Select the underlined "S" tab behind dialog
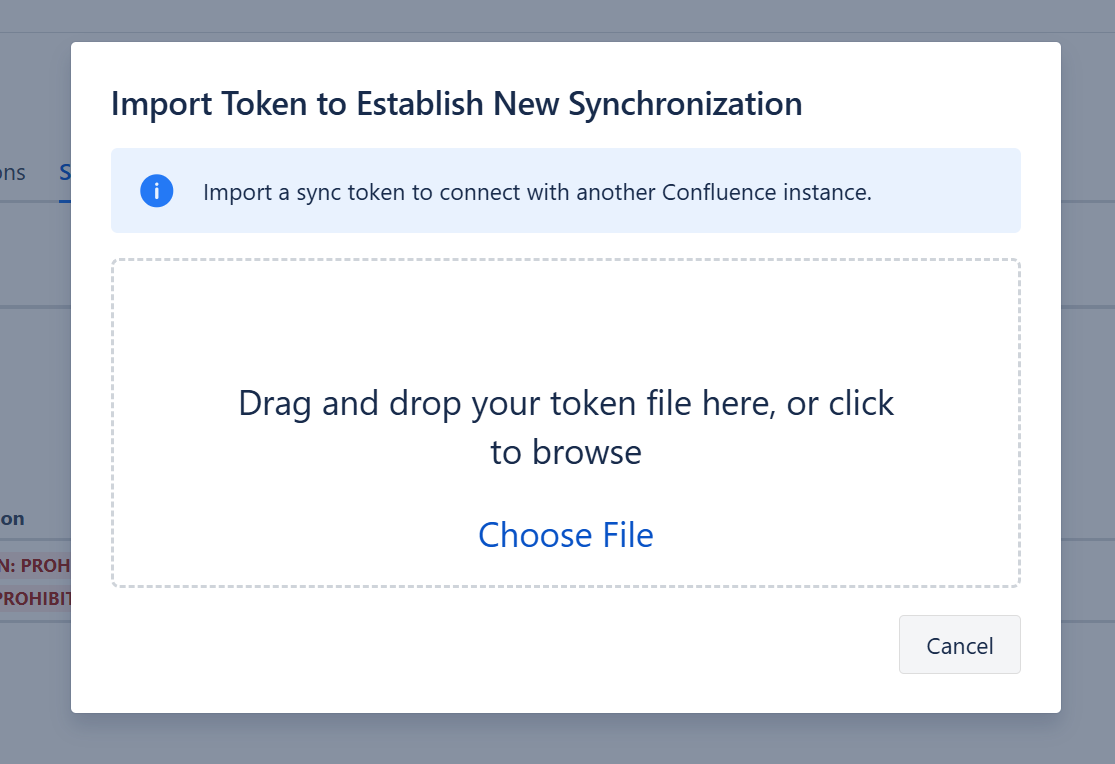The width and height of the screenshot is (1115, 764). [x=65, y=172]
